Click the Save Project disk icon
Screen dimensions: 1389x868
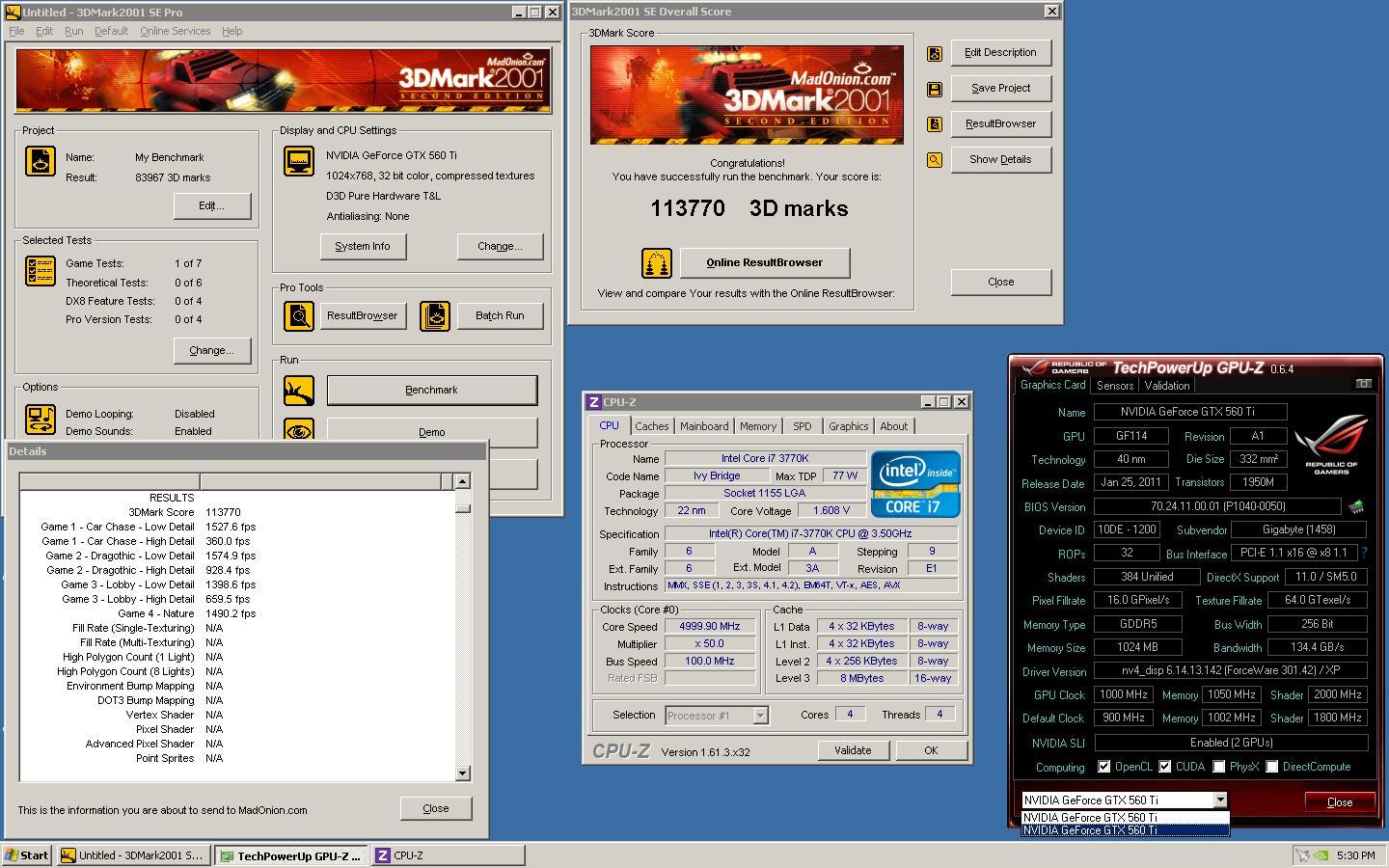click(x=934, y=89)
